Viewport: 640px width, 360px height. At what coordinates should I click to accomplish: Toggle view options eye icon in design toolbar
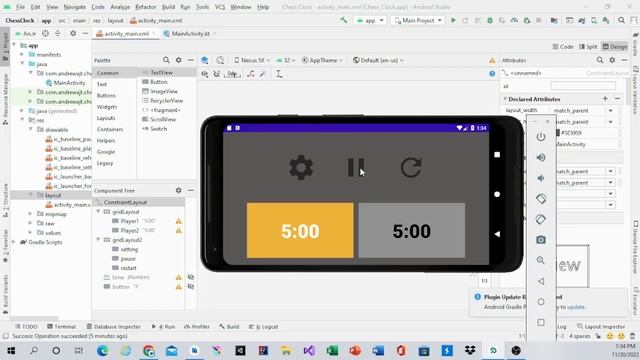[204, 74]
